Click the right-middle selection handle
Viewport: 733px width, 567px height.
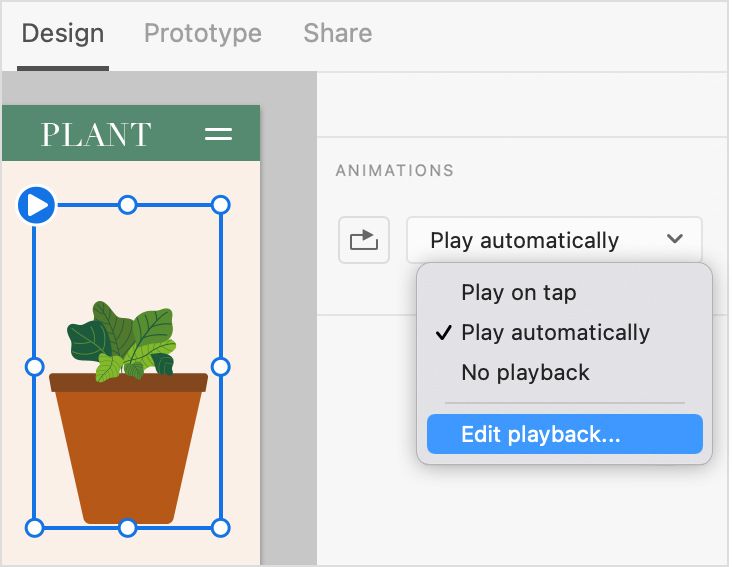pos(221,367)
